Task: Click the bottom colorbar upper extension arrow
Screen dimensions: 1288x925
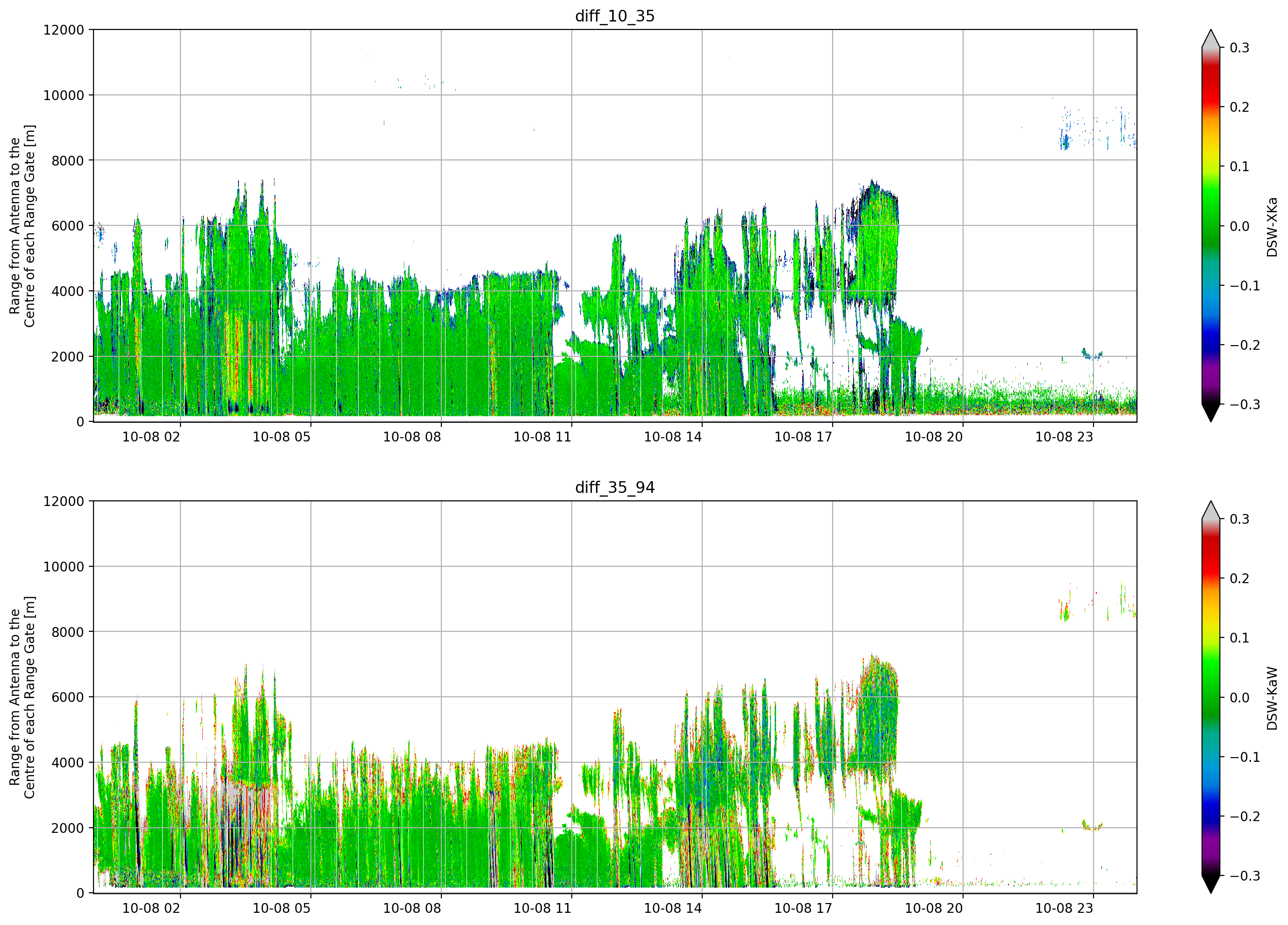Action: coord(1210,510)
